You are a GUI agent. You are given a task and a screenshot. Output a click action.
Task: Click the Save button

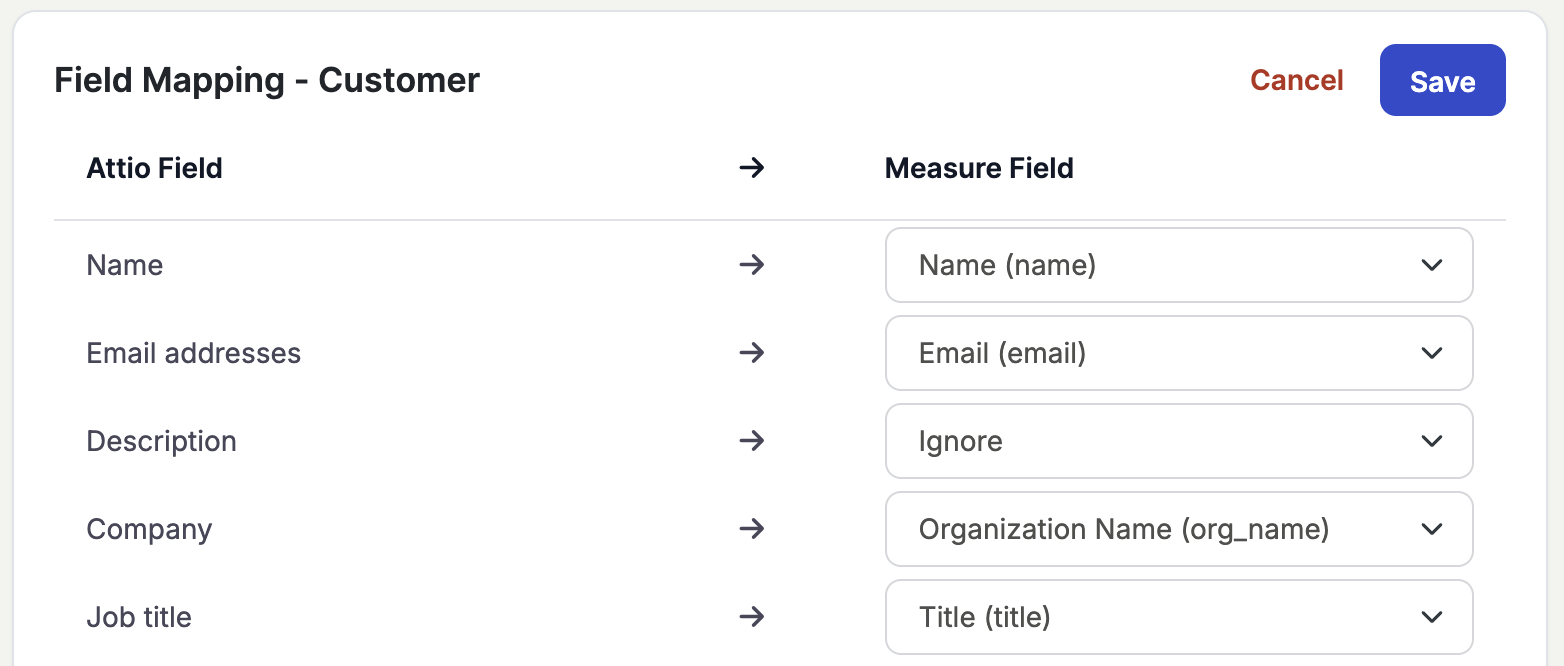[x=1442, y=81]
